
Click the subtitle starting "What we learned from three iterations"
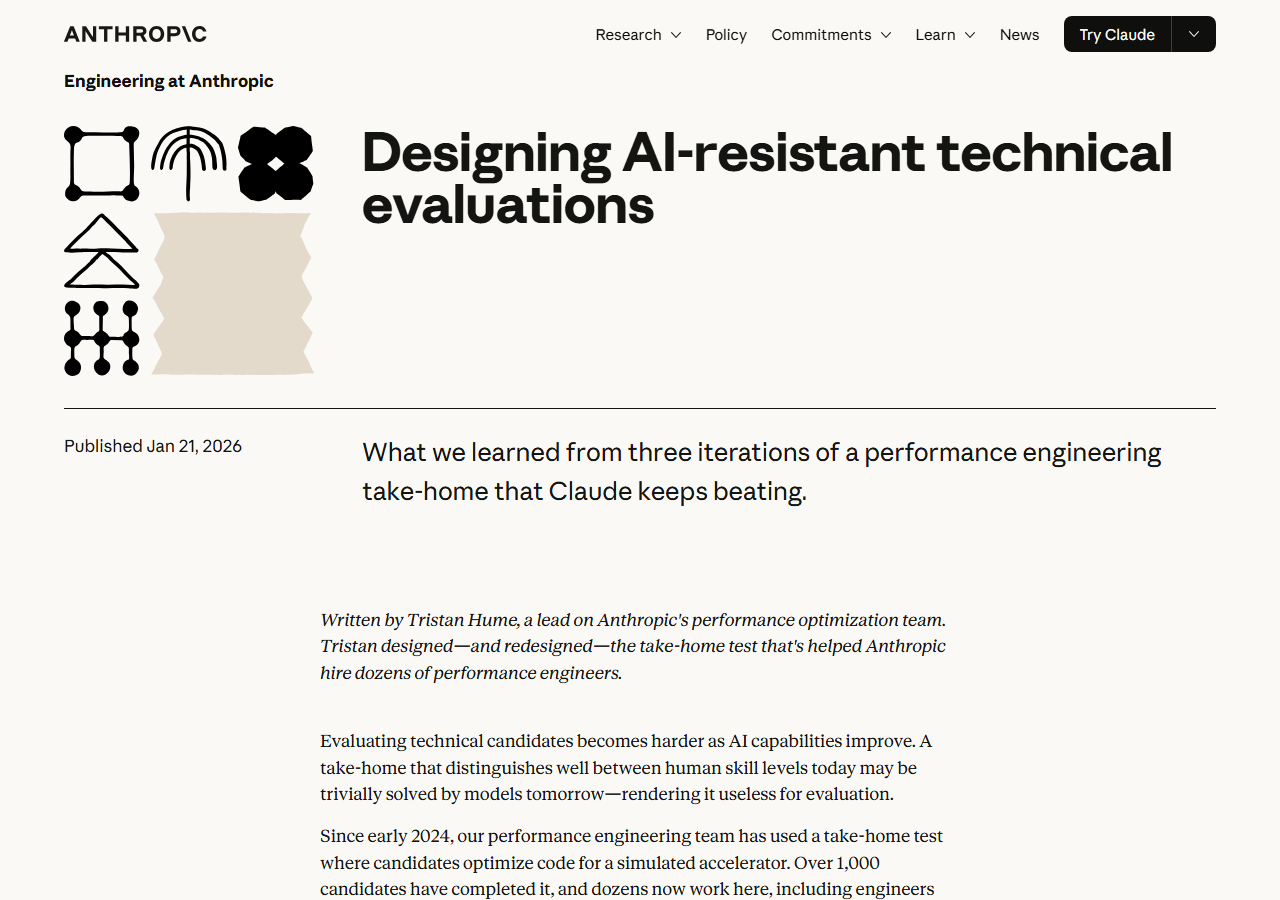tap(762, 472)
